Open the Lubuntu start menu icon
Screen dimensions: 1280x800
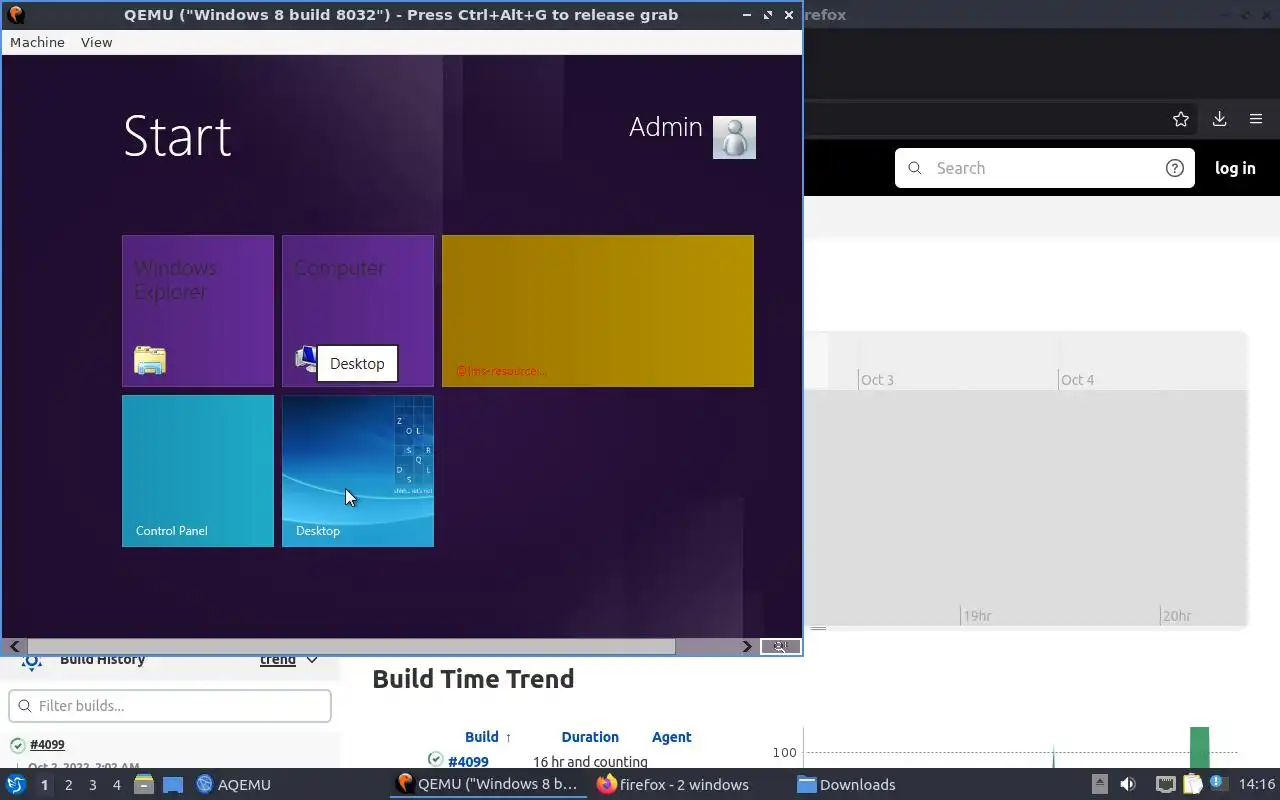coord(15,784)
